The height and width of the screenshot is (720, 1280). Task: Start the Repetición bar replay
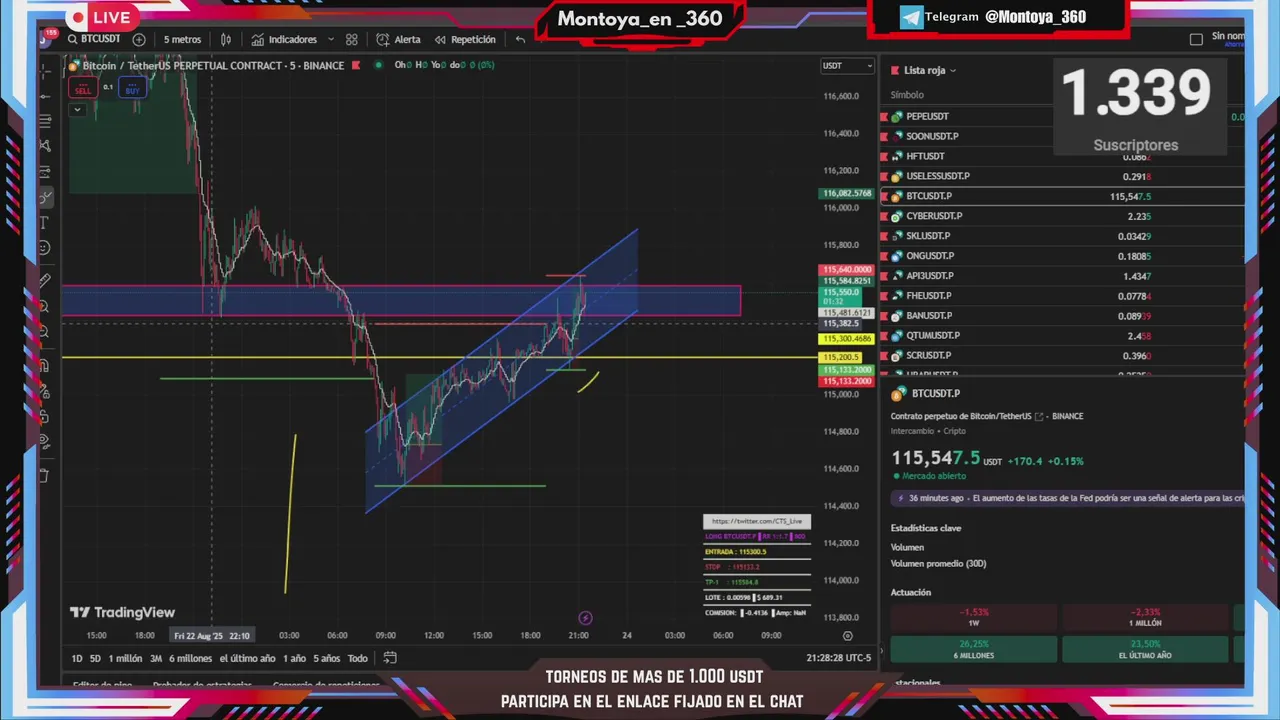point(465,39)
